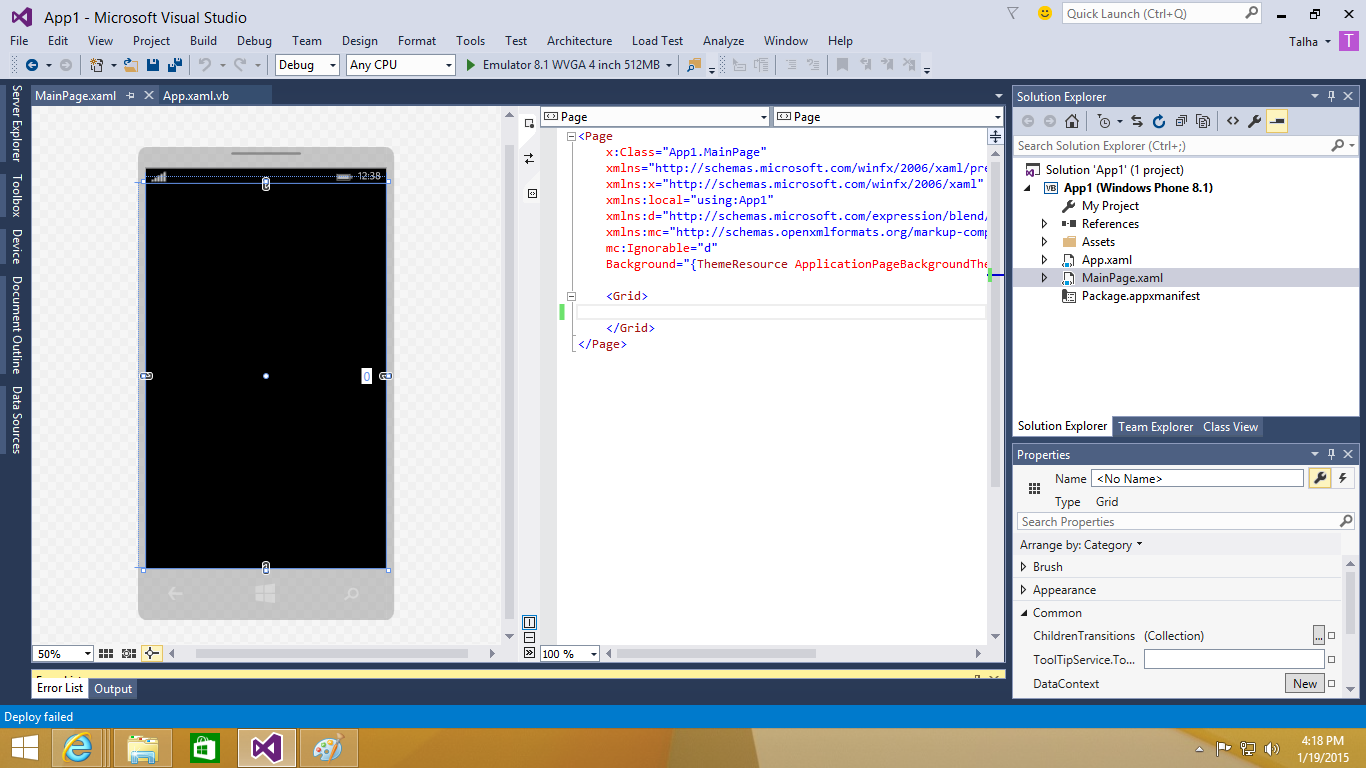The image size is (1366, 768).
Task: Toggle Properties wrench view in Properties panel
Action: tap(1320, 478)
